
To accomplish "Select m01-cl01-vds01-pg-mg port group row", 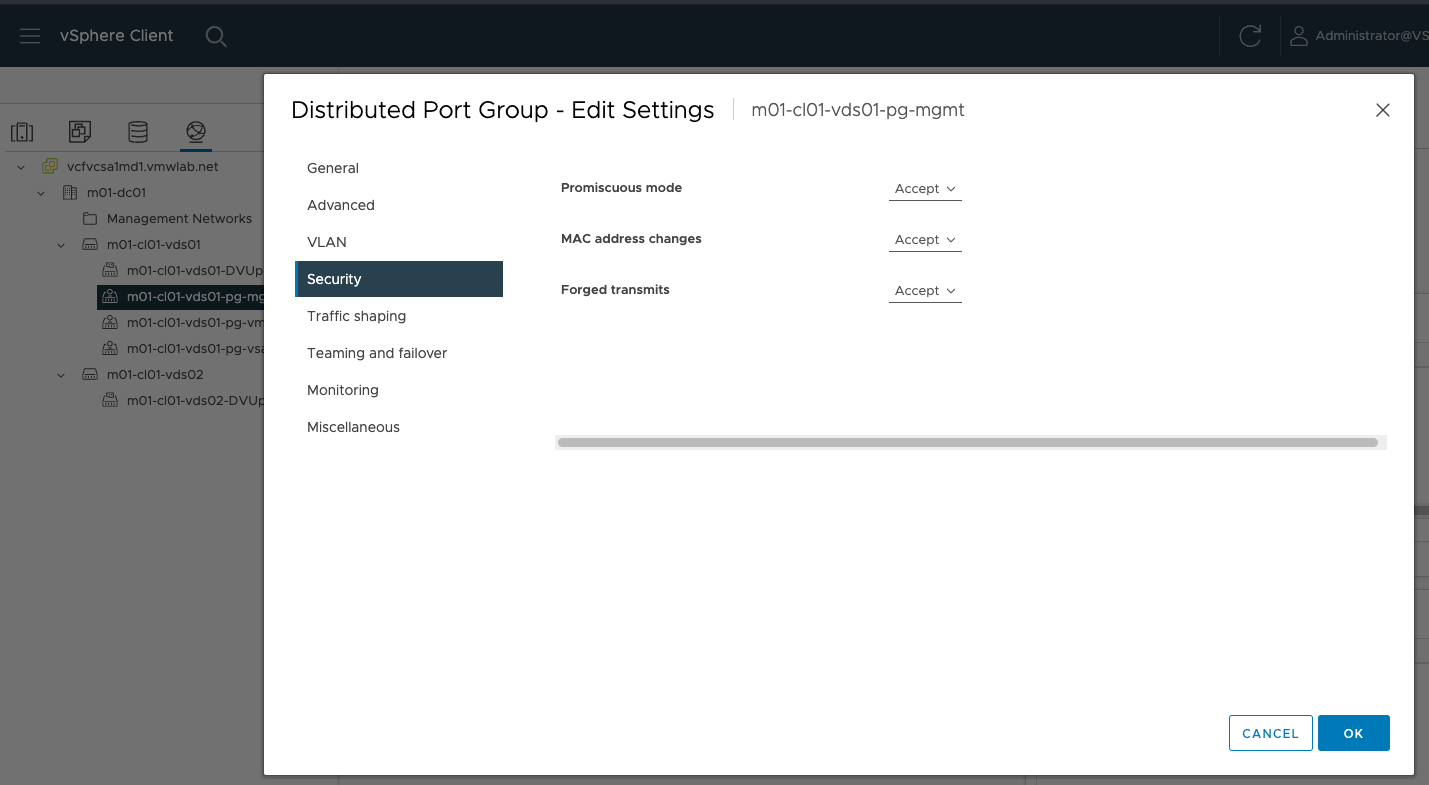I will (x=180, y=296).
